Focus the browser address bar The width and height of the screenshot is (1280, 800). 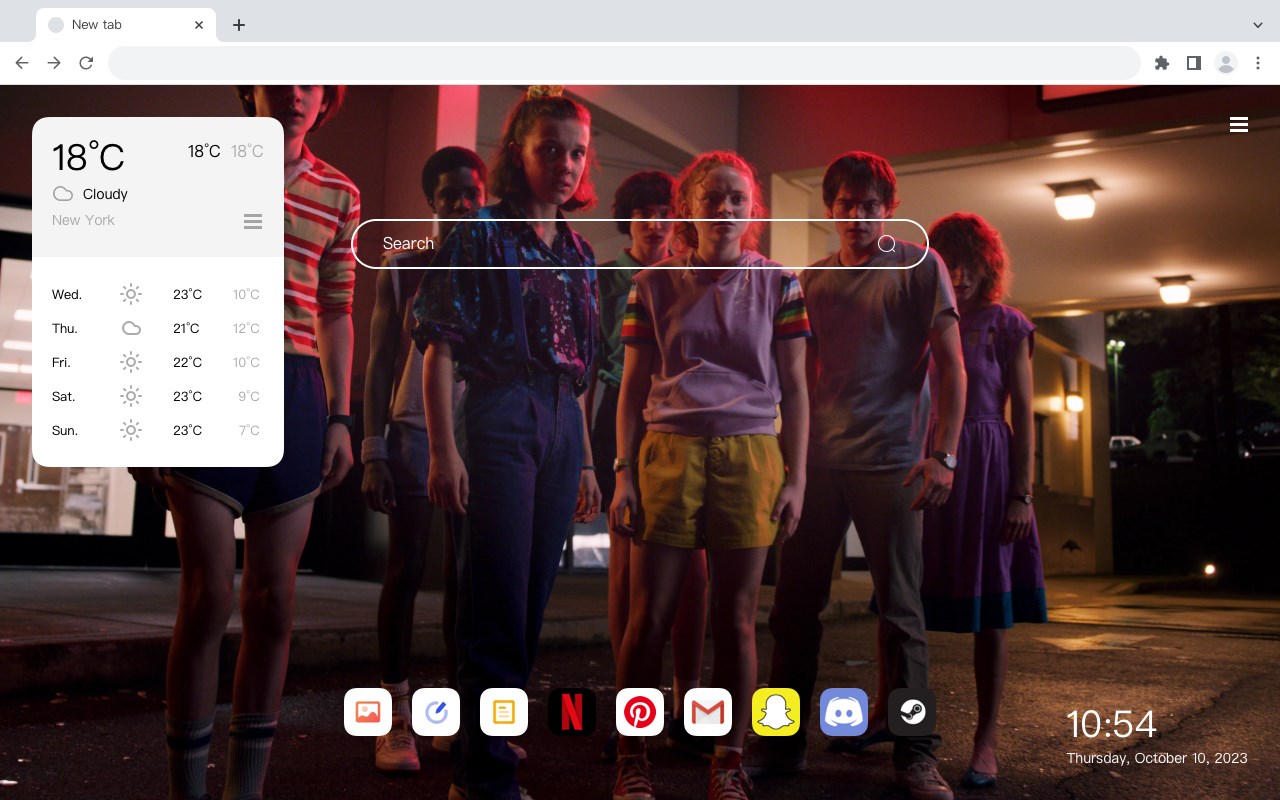pos(624,63)
